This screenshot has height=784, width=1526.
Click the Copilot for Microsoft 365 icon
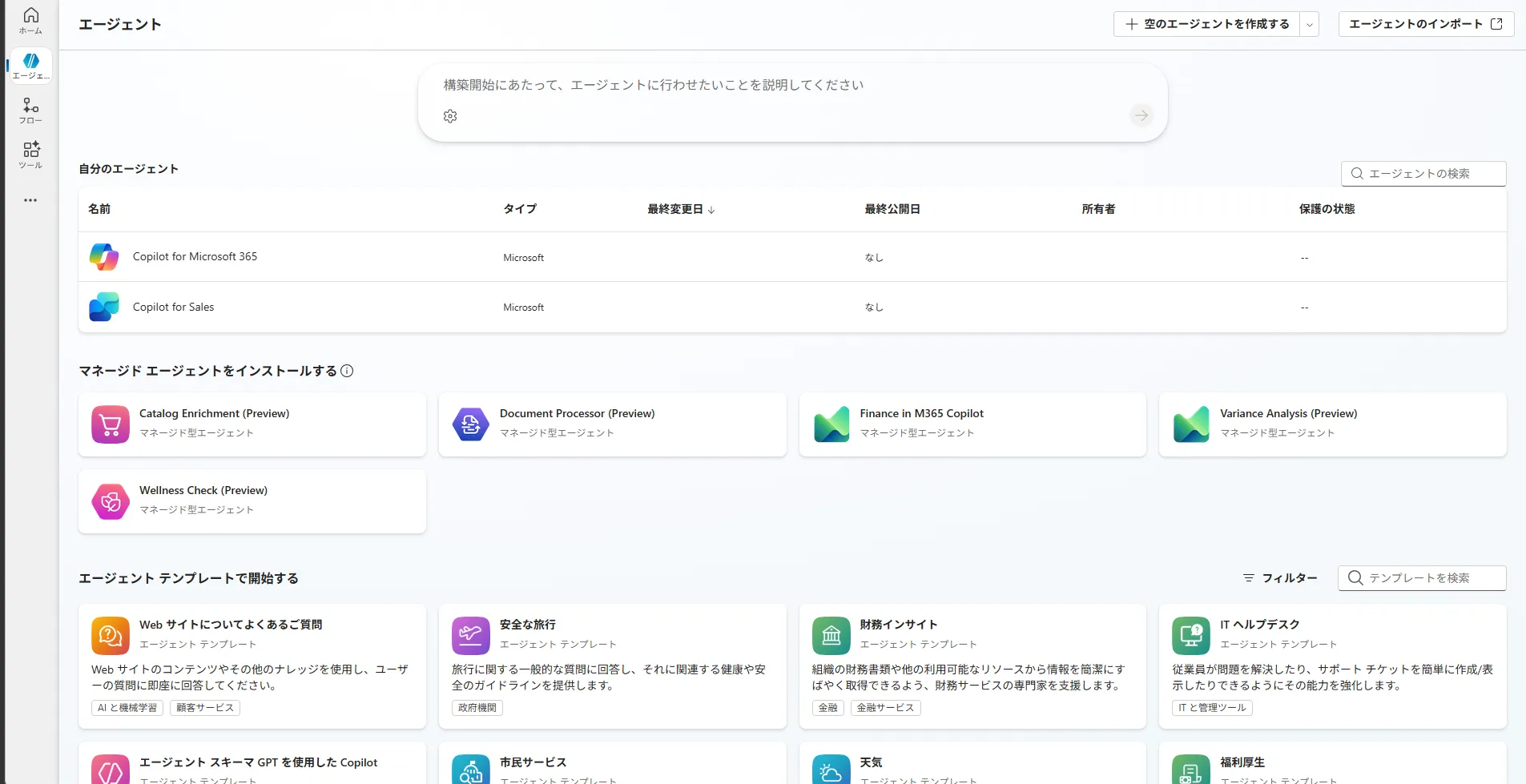[x=104, y=257]
